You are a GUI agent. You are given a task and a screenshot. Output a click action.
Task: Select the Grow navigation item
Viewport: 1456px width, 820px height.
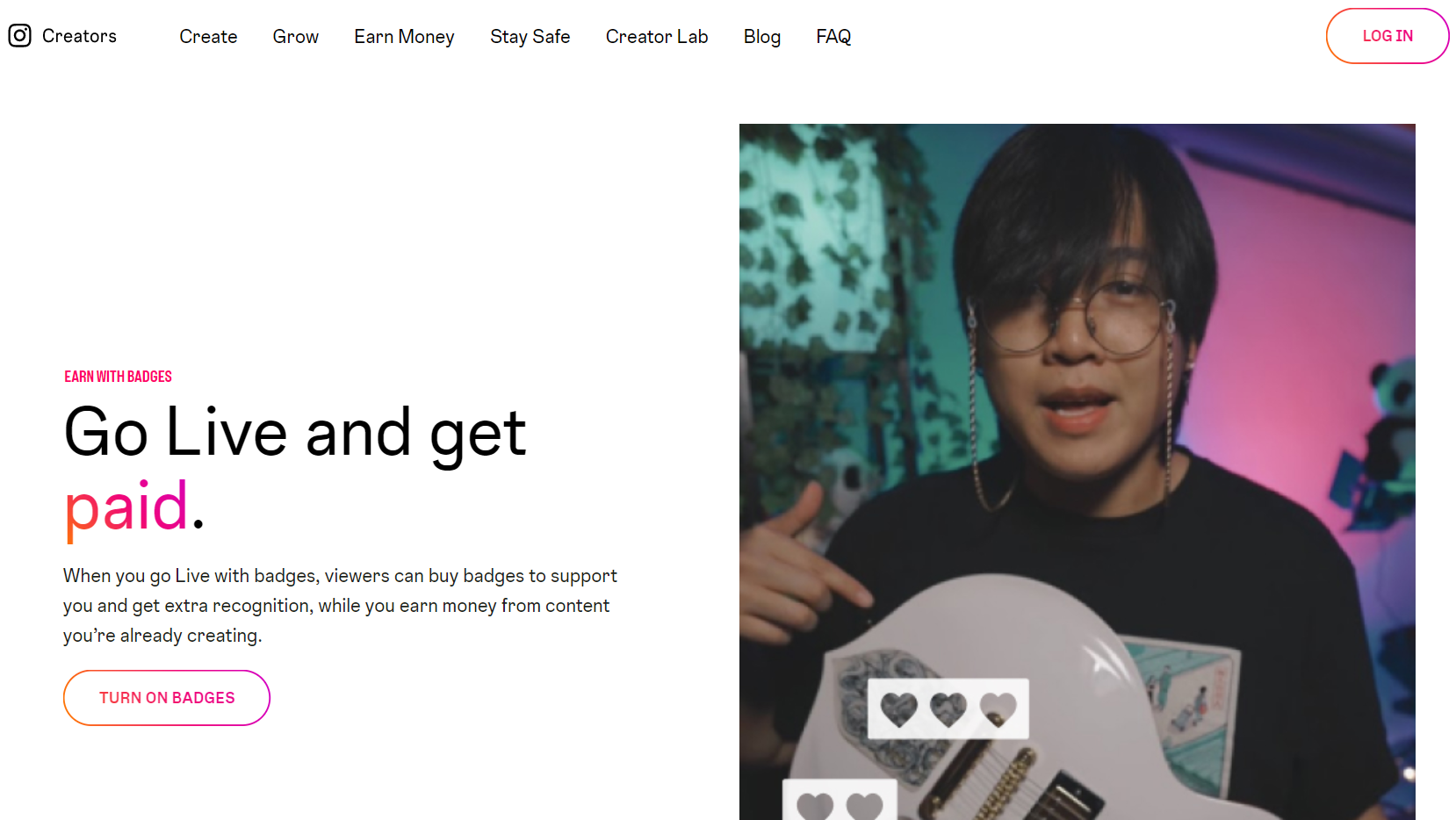point(295,37)
